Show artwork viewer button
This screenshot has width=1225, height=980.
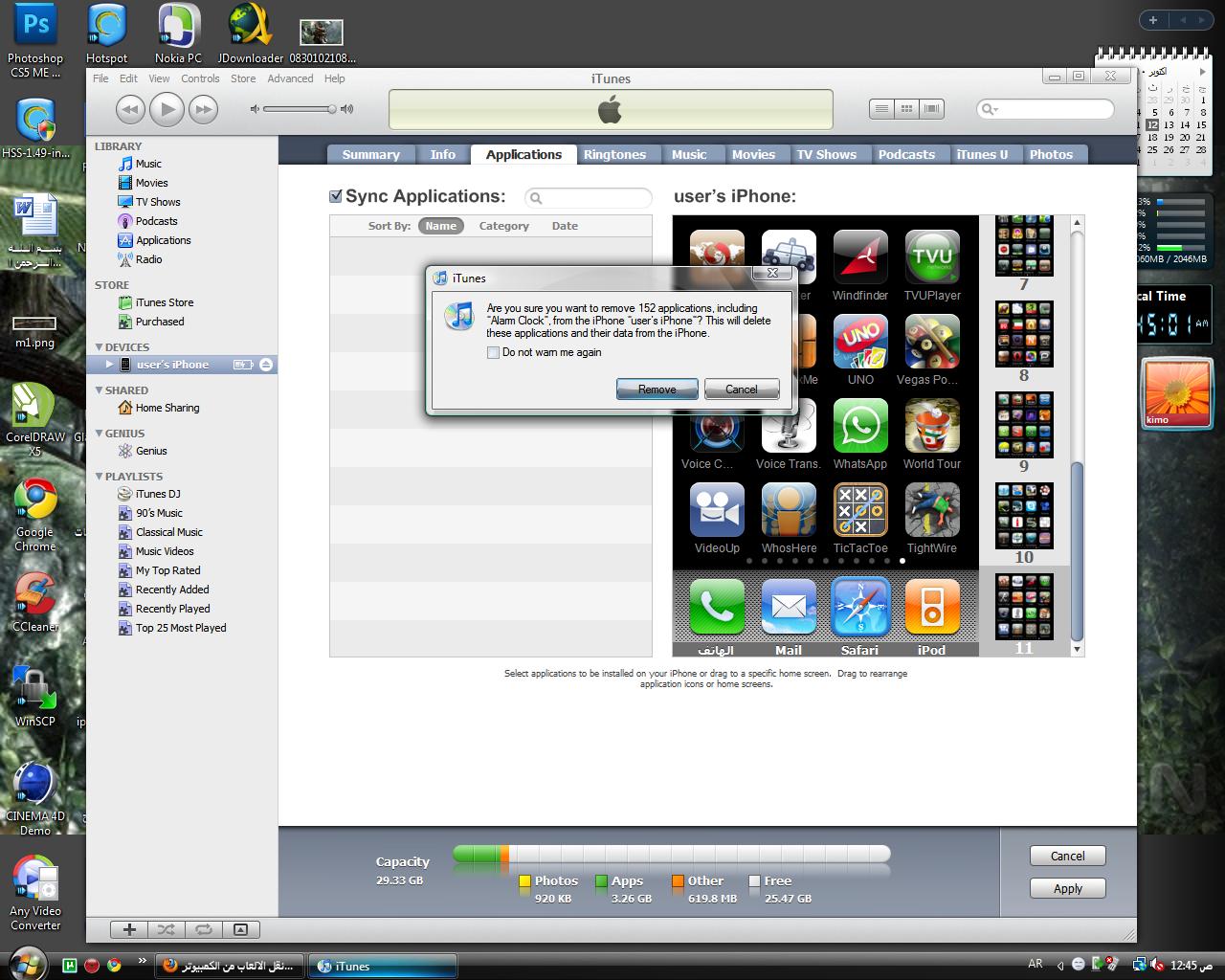pos(240,929)
